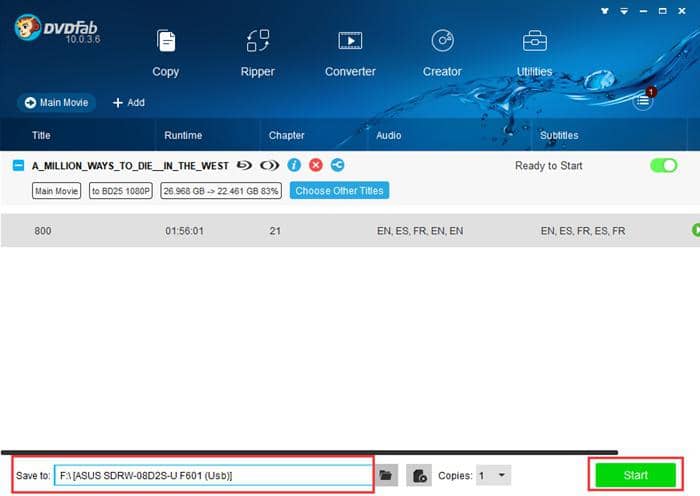This screenshot has height=496, width=700.
Task: Click the Chapter column header
Action: click(286, 135)
